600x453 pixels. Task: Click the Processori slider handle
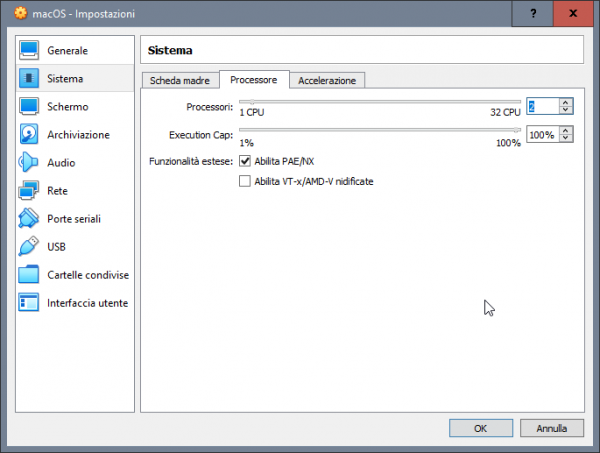coord(252,102)
